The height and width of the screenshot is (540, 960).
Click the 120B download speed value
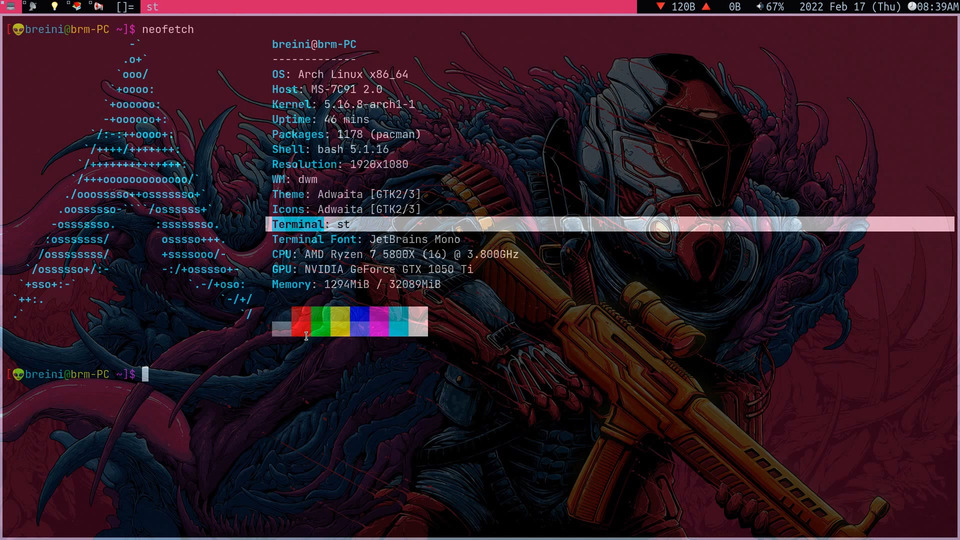(683, 7)
